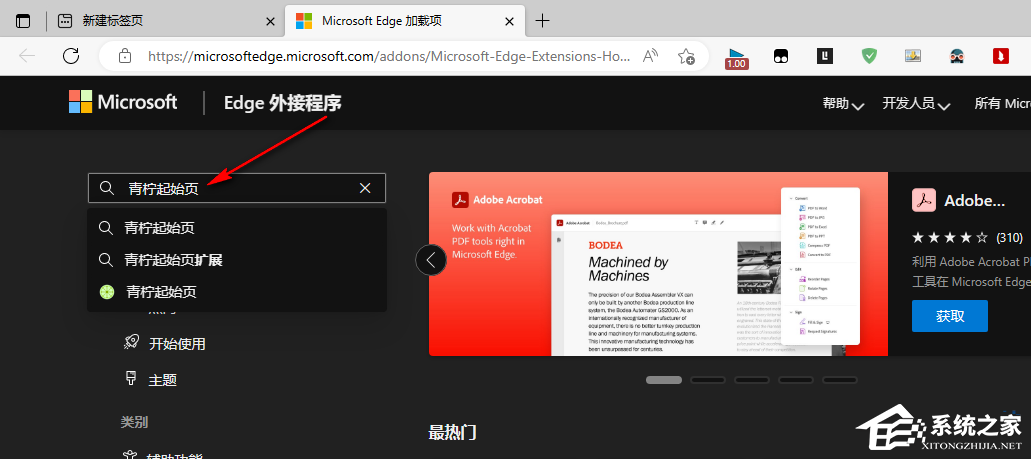Expand the 帮助 dropdown menu
Image resolution: width=1031 pixels, height=459 pixels.
click(842, 103)
